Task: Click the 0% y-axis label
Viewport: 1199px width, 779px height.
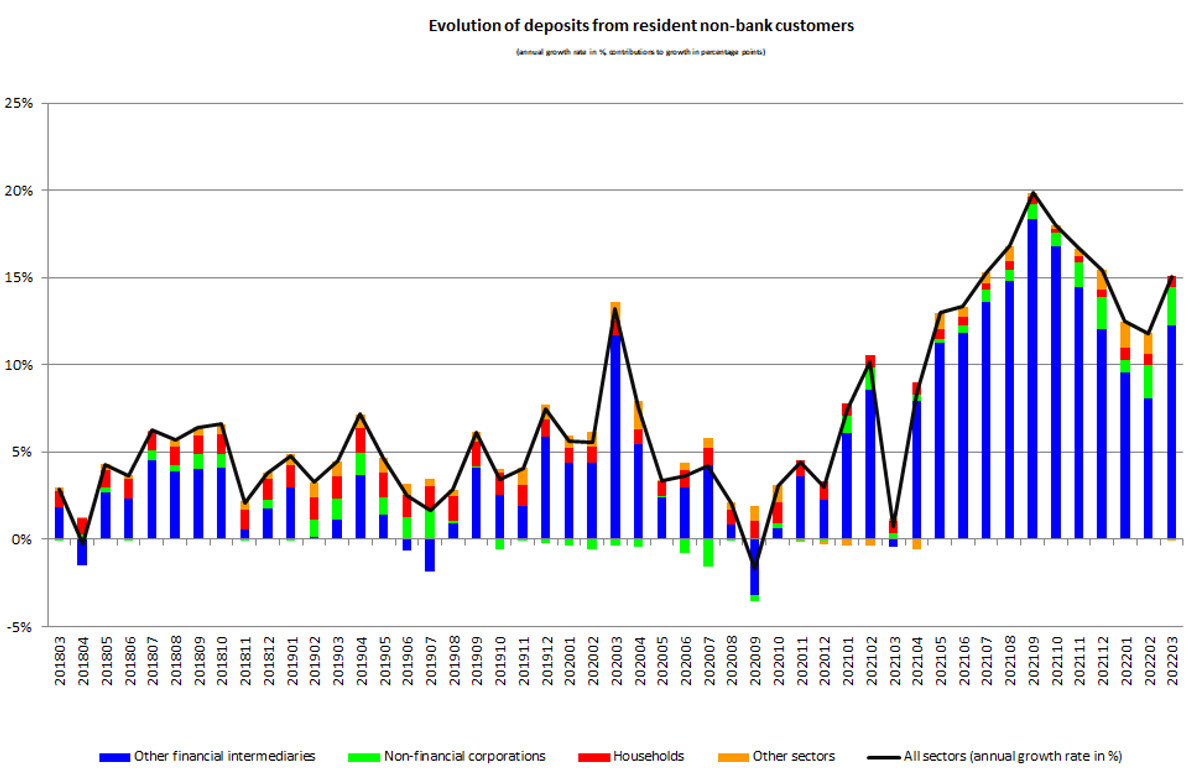Action: (22, 539)
